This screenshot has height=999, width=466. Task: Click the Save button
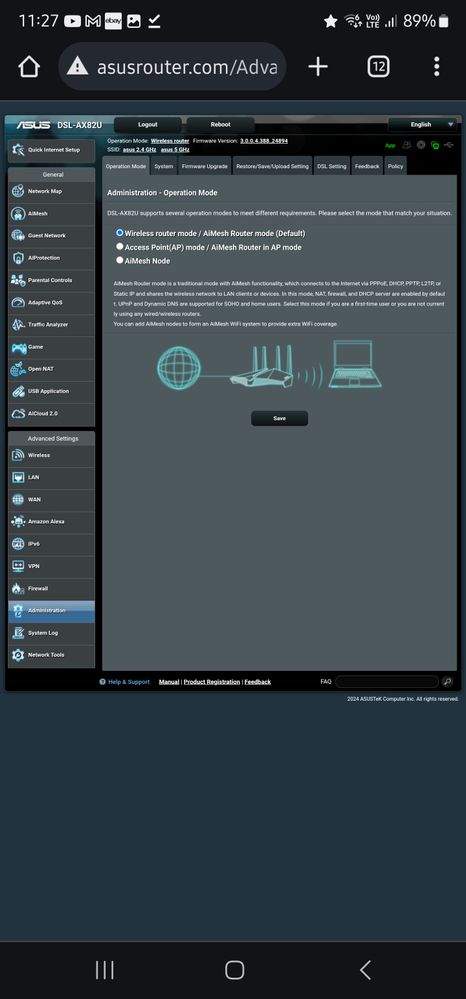(x=279, y=419)
